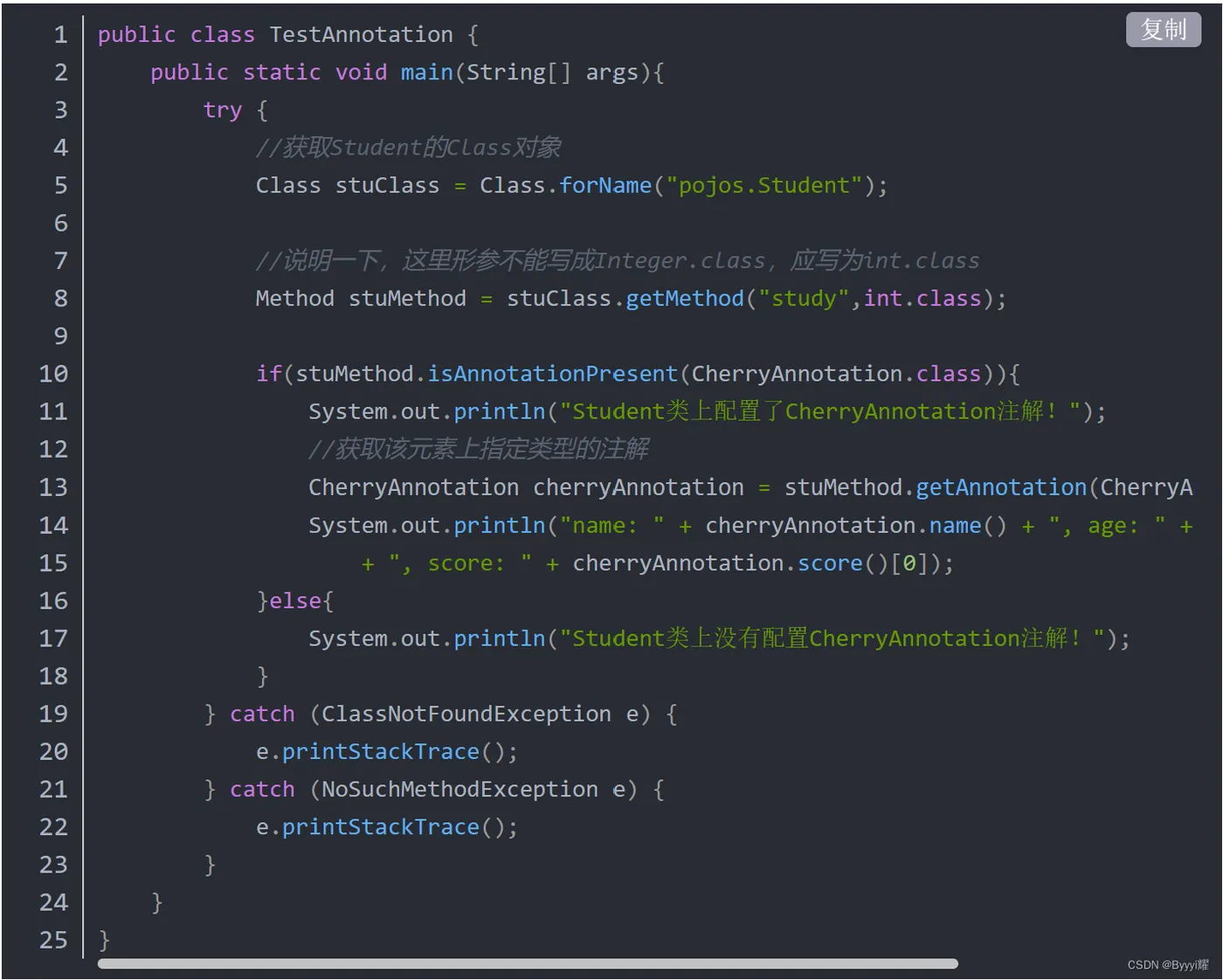The width and height of the screenshot is (1223, 980).
Task: Click NoSuchMethodException on line 21
Action: (459, 790)
